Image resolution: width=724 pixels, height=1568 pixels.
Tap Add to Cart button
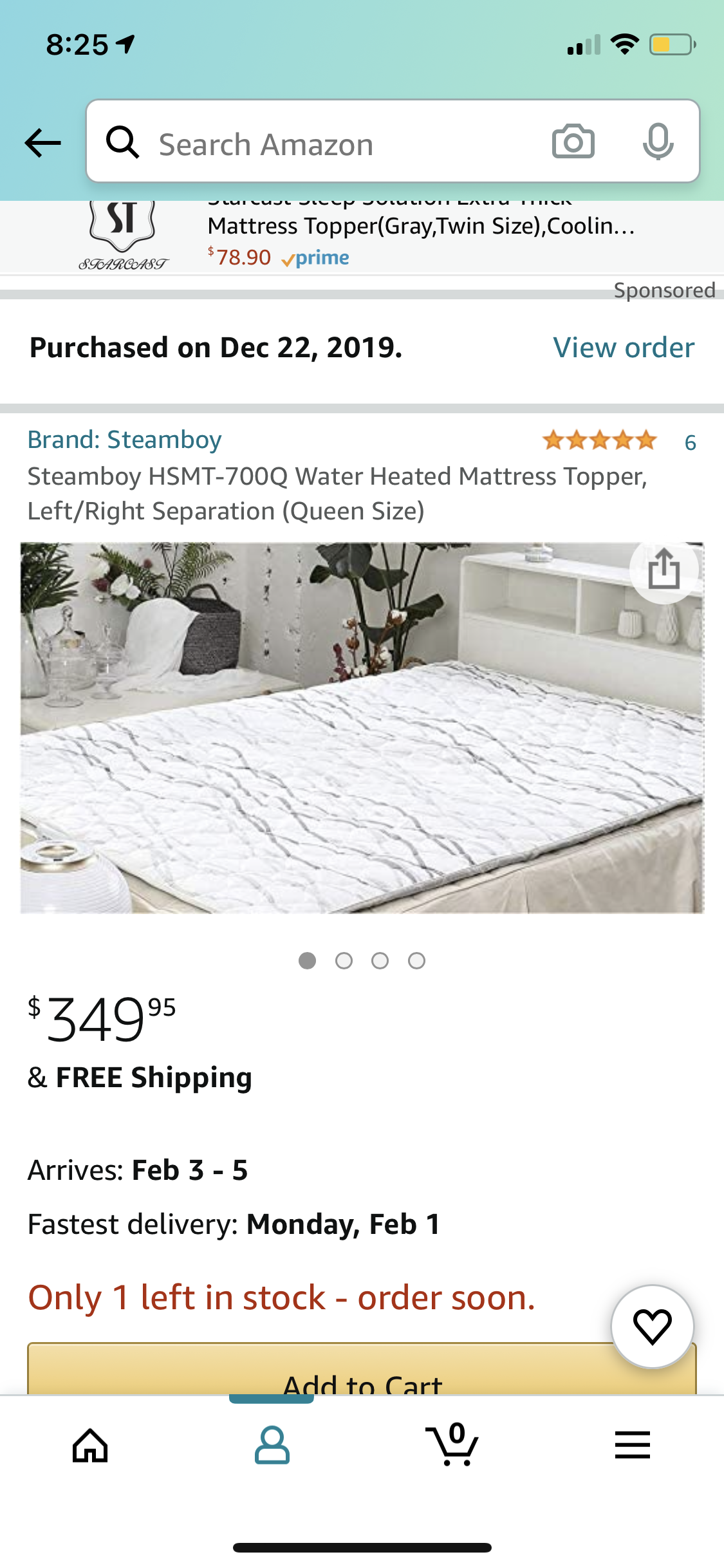[x=362, y=1369]
